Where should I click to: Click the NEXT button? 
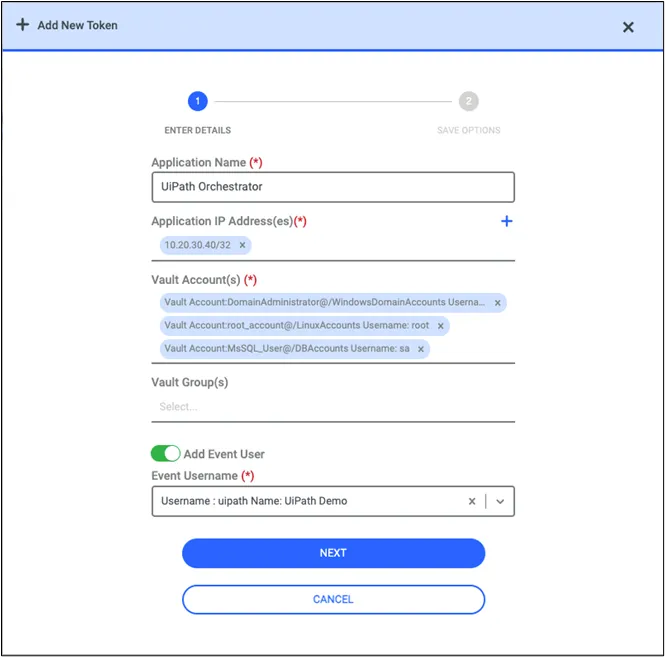[x=333, y=553]
